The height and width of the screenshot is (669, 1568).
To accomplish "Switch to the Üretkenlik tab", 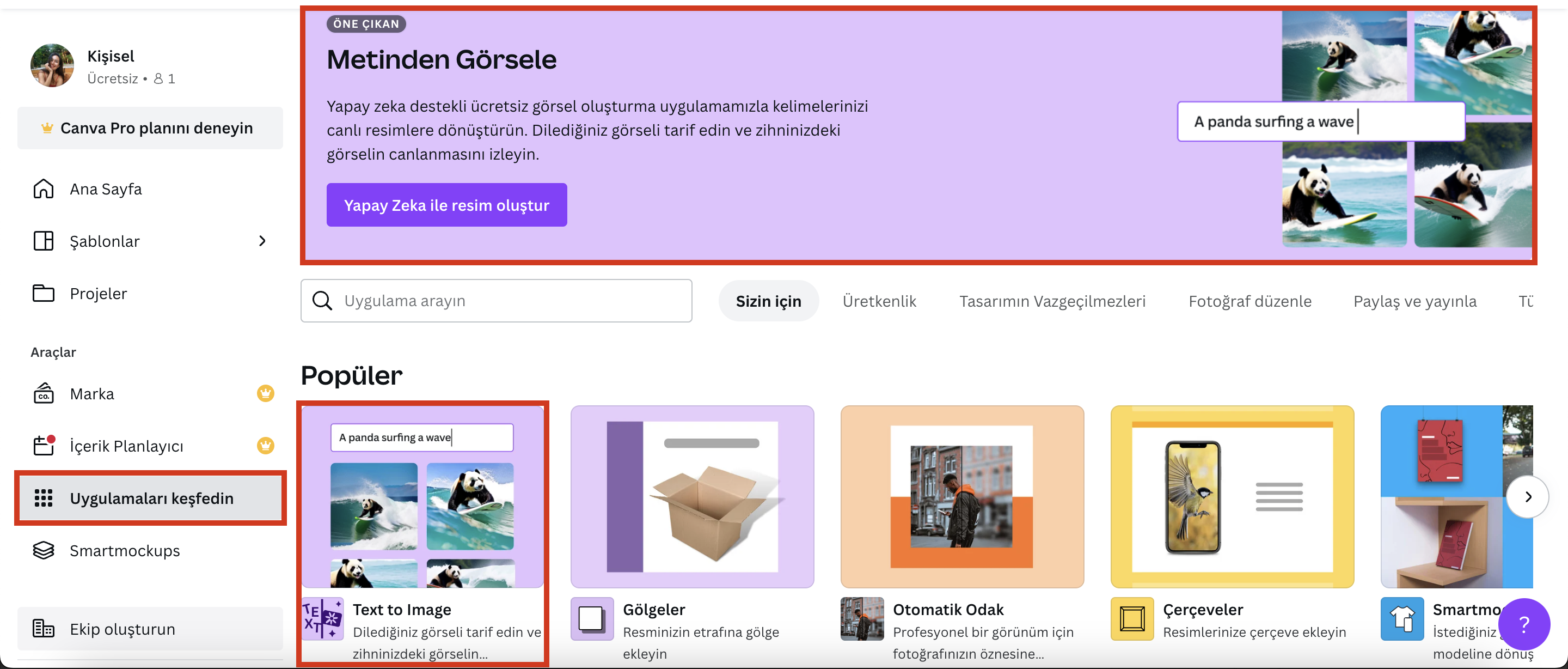I will click(x=879, y=301).
